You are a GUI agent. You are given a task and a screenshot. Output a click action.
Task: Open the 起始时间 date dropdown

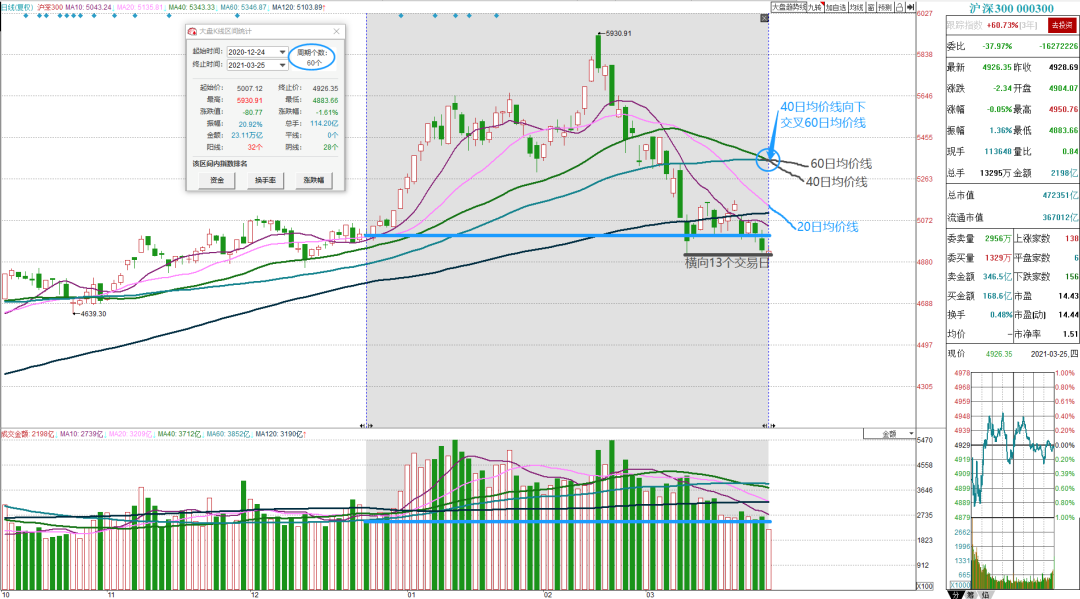(282, 52)
